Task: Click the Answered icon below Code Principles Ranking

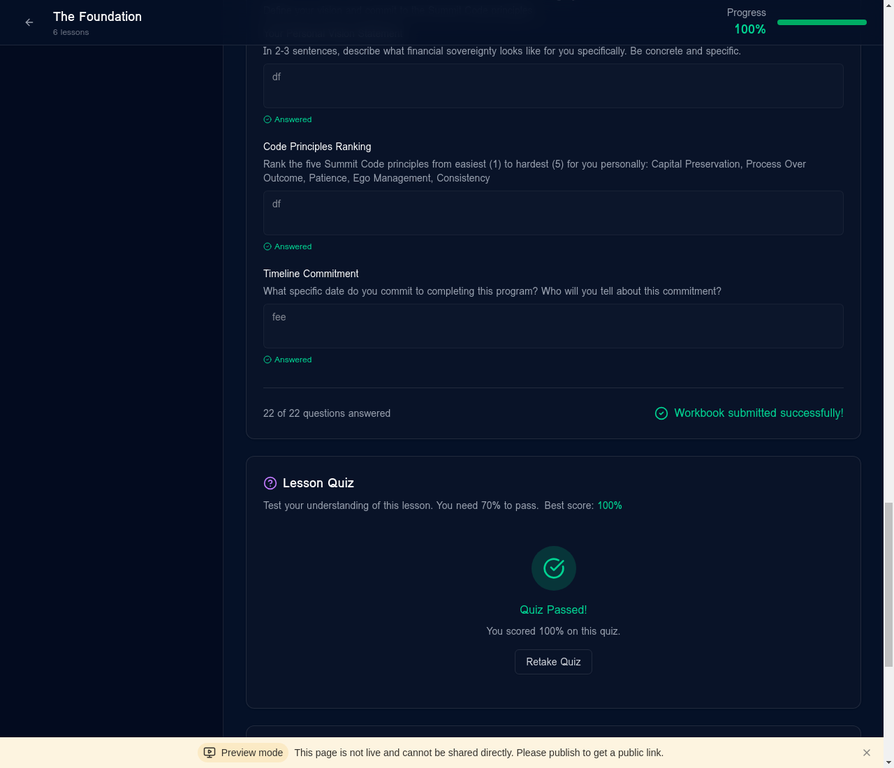Action: tap(267, 246)
